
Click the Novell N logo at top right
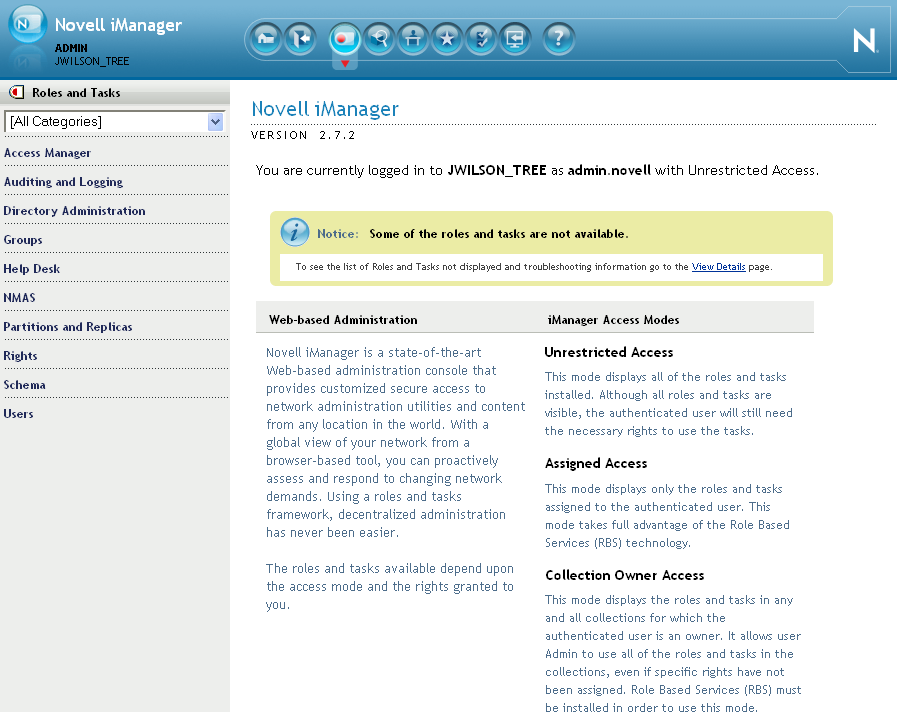[864, 41]
